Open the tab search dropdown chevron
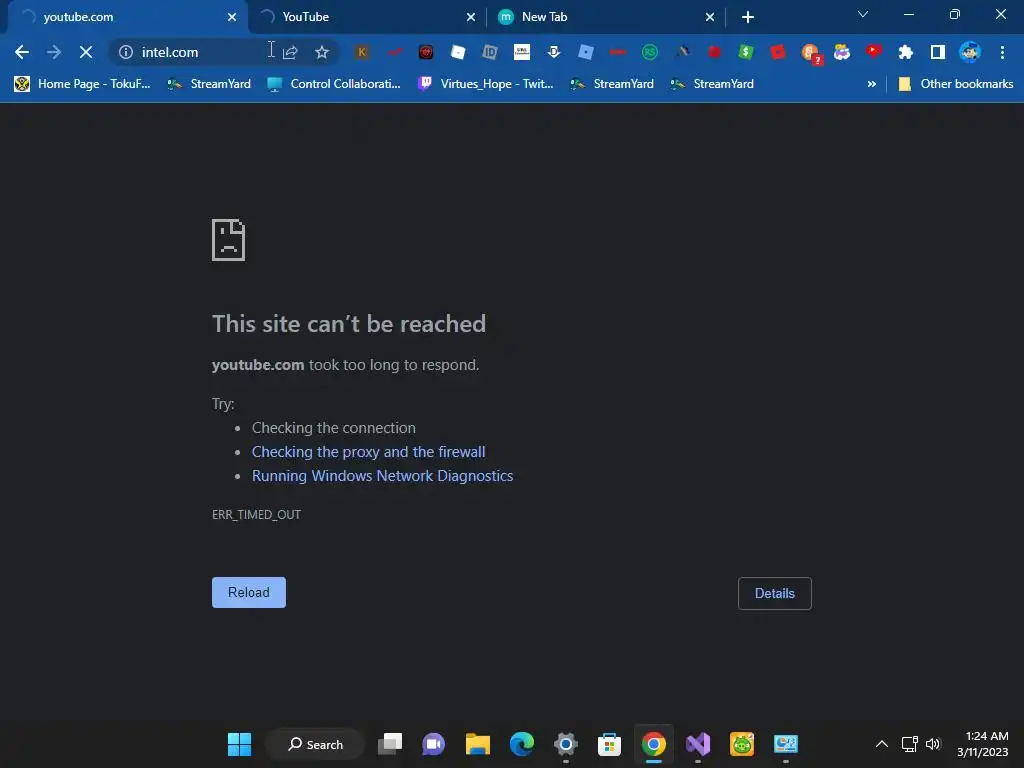This screenshot has height=768, width=1024. coord(863,14)
